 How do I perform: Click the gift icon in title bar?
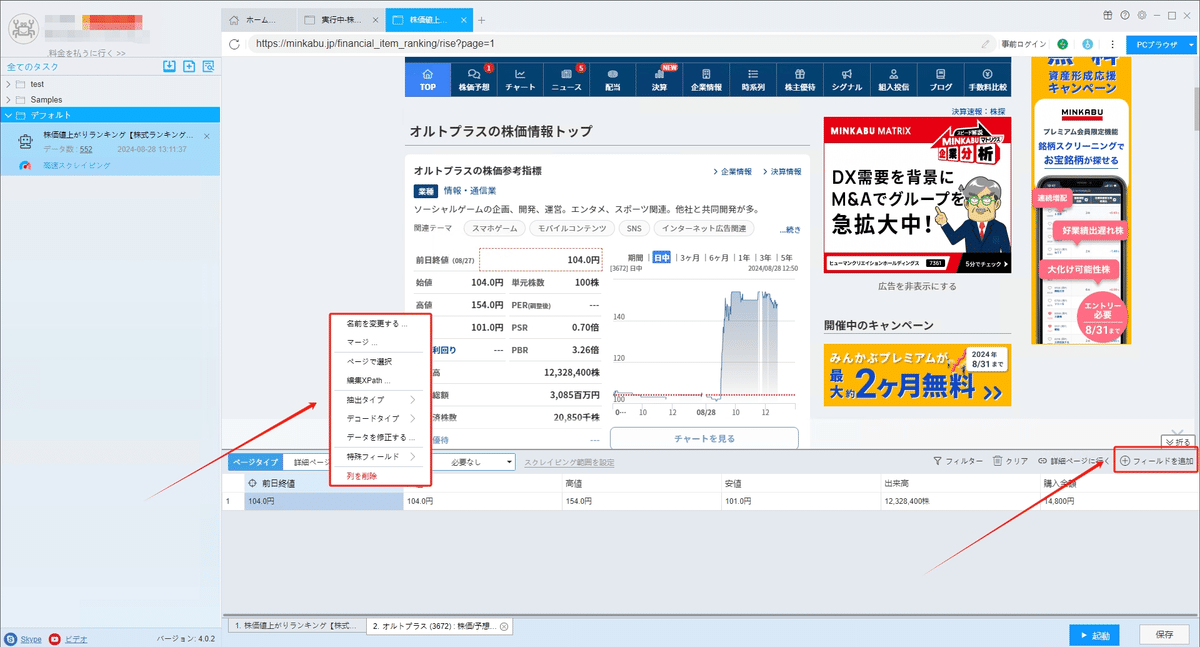point(1108,15)
